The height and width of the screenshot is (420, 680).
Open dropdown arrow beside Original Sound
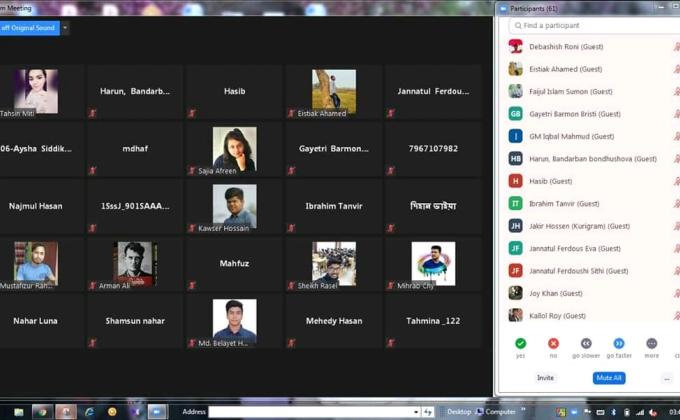(x=65, y=28)
